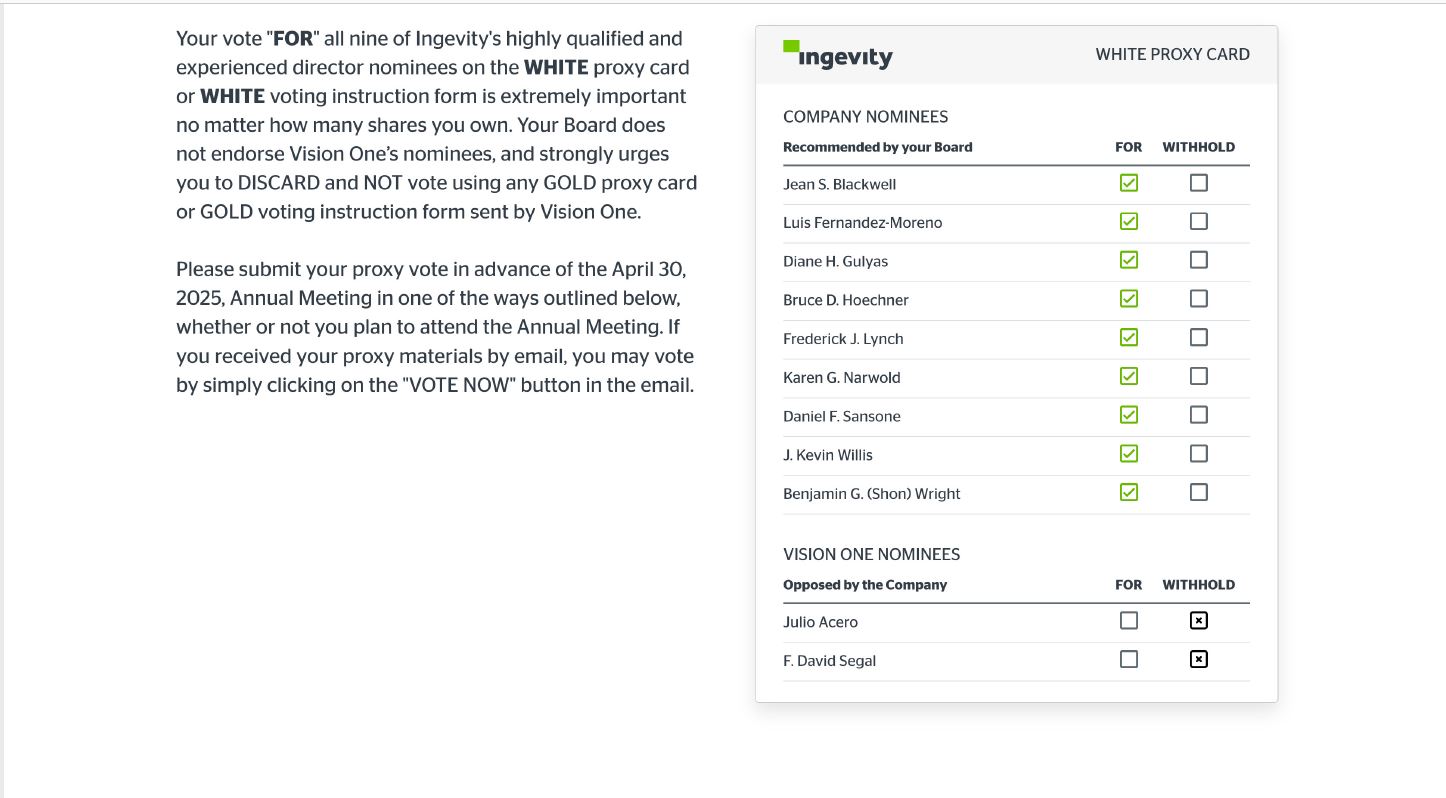Toggle FOR checkbox for Luis Fernandez-Moreno
This screenshot has height=798, width=1446.
[1129, 222]
